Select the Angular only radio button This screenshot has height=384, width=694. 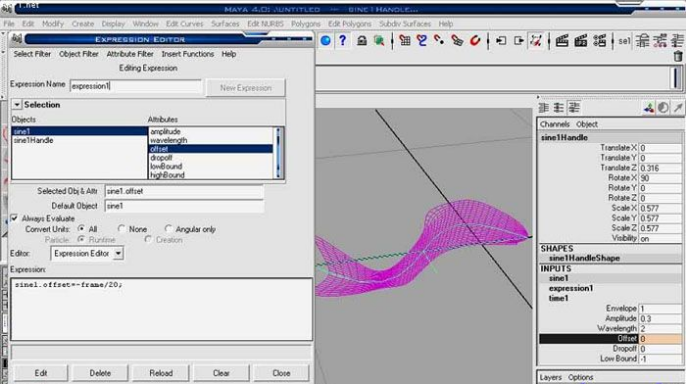point(168,229)
